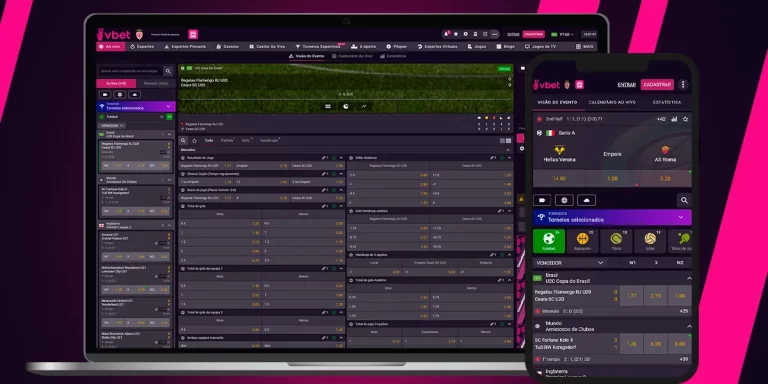Select the Basquete sport icon on phone
This screenshot has height=384, width=768.
582,241
